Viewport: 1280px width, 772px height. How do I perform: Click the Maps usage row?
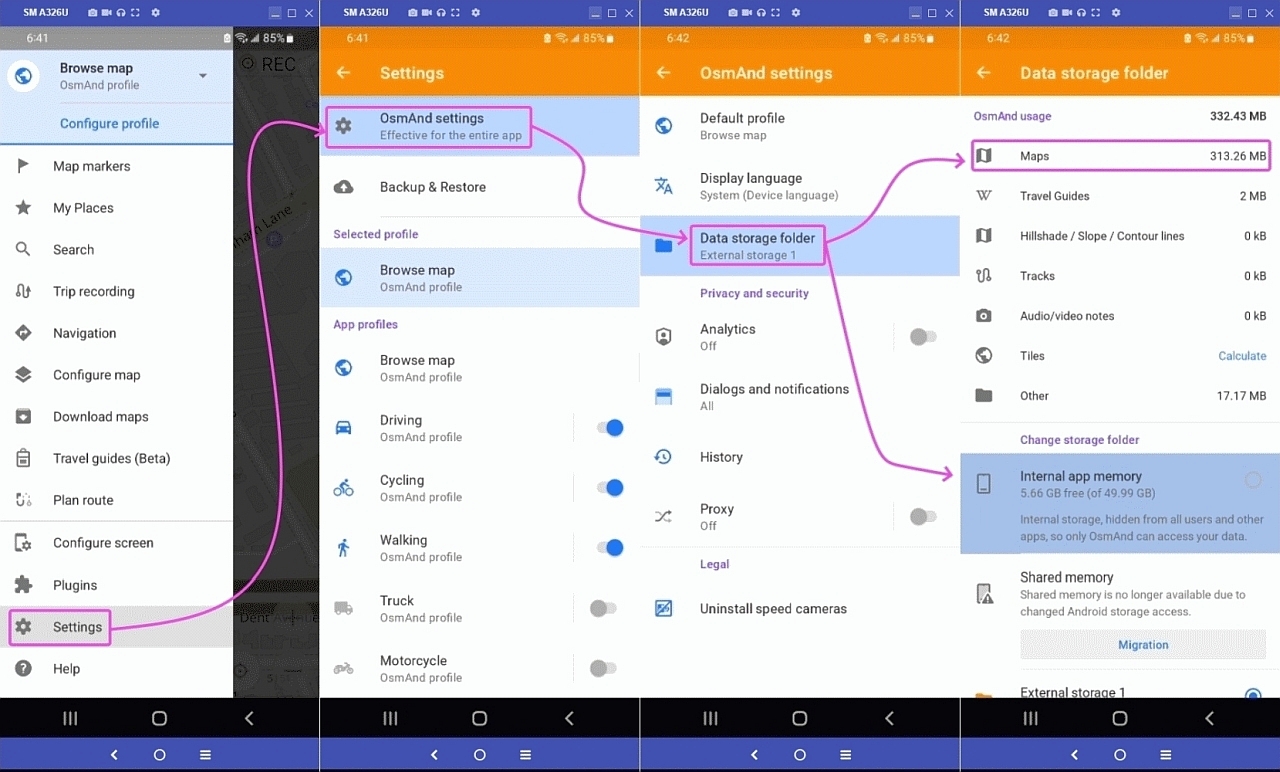[1120, 156]
